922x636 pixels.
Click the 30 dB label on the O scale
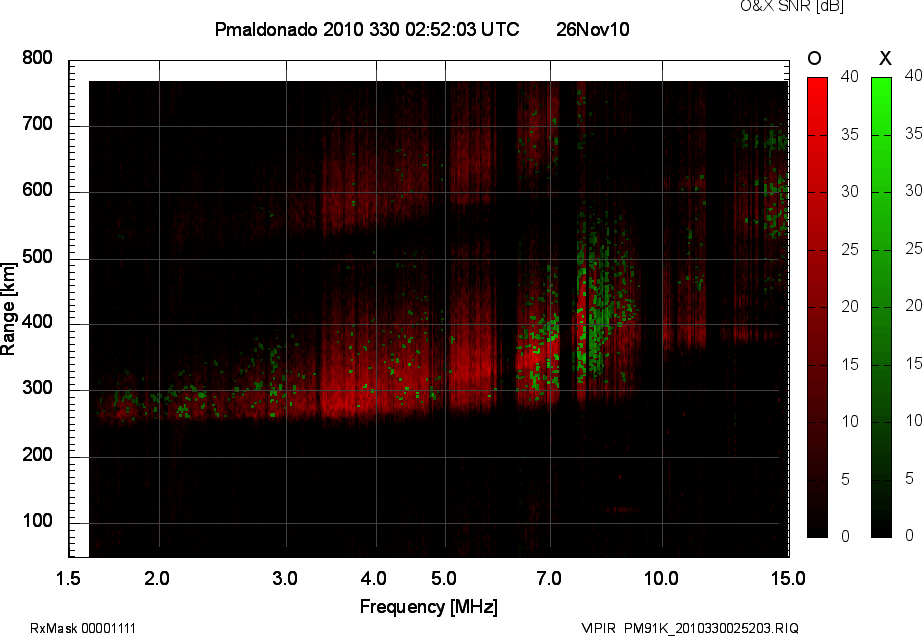[x=850, y=192]
